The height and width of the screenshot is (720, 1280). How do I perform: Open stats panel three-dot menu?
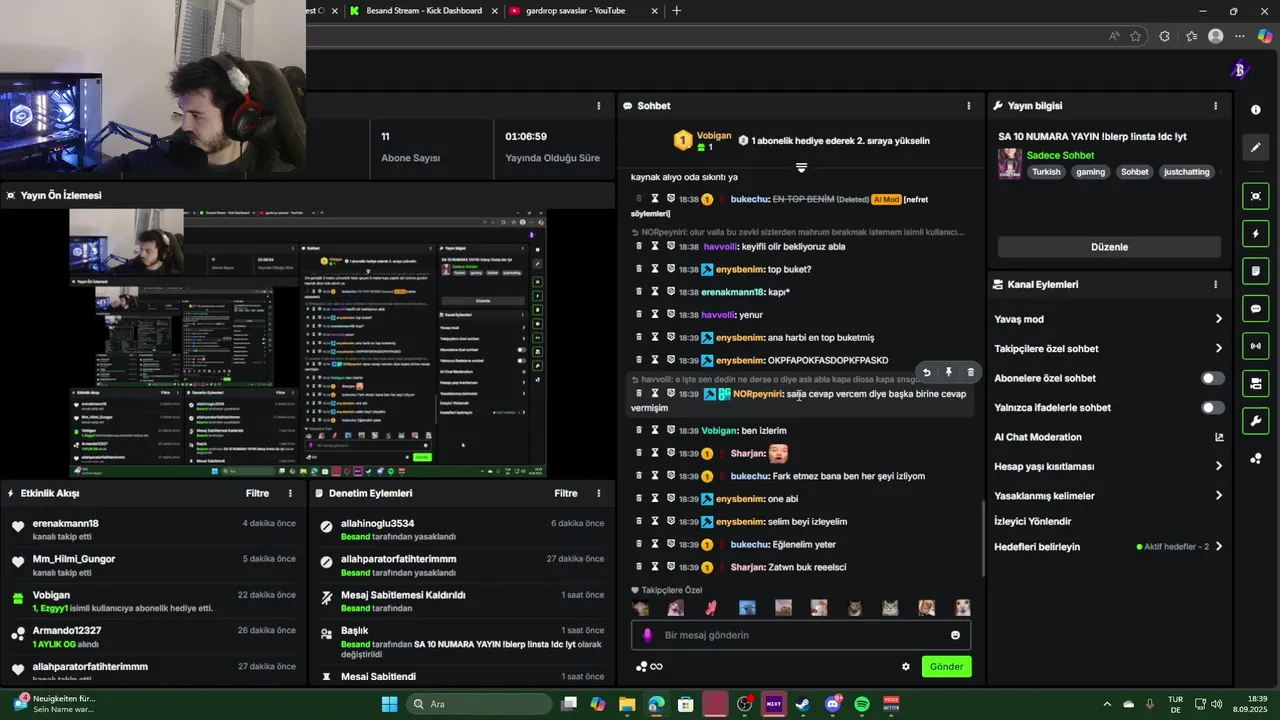pyautogui.click(x=599, y=106)
